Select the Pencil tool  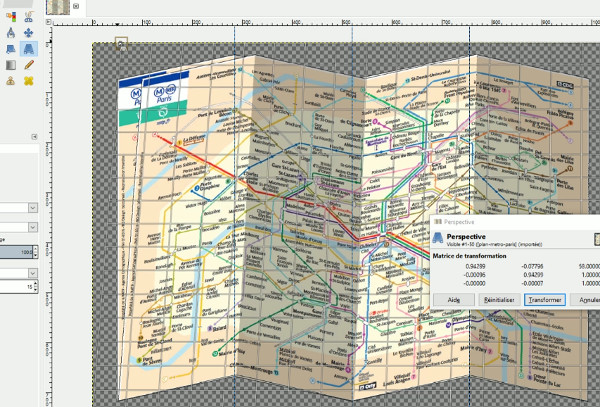coord(29,65)
